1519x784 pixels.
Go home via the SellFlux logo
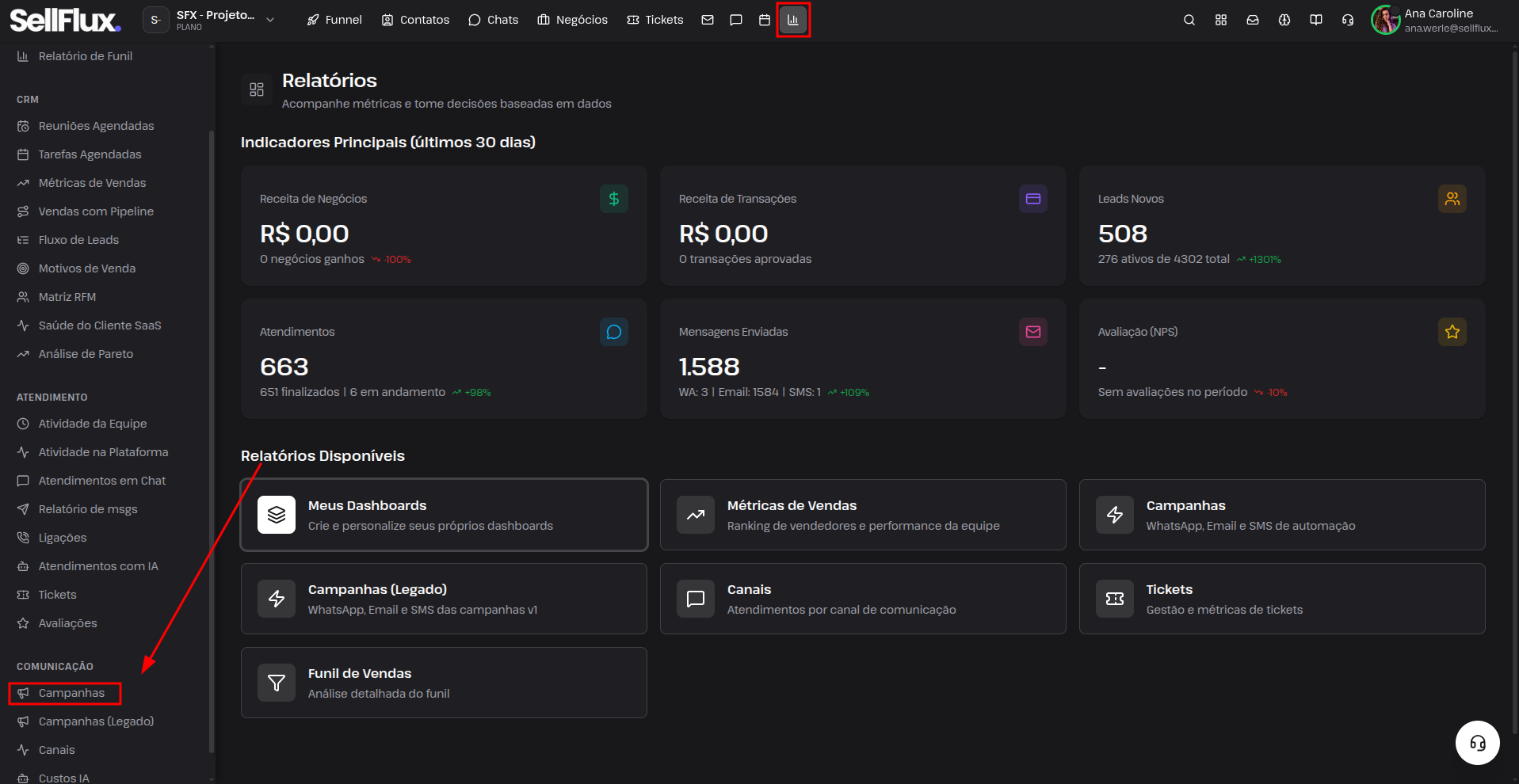[x=66, y=20]
